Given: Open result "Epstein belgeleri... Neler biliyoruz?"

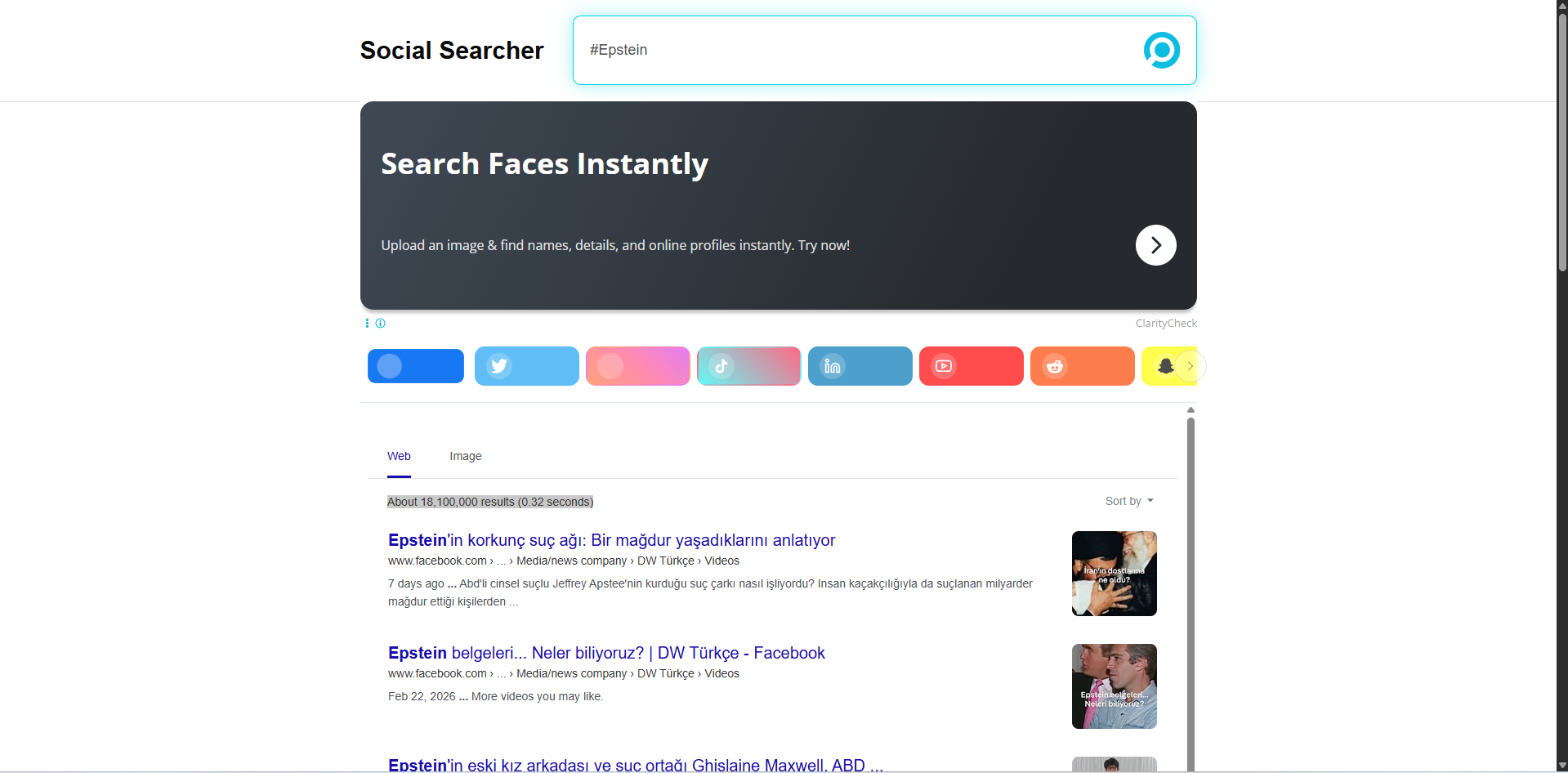Looking at the screenshot, I should 606,653.
